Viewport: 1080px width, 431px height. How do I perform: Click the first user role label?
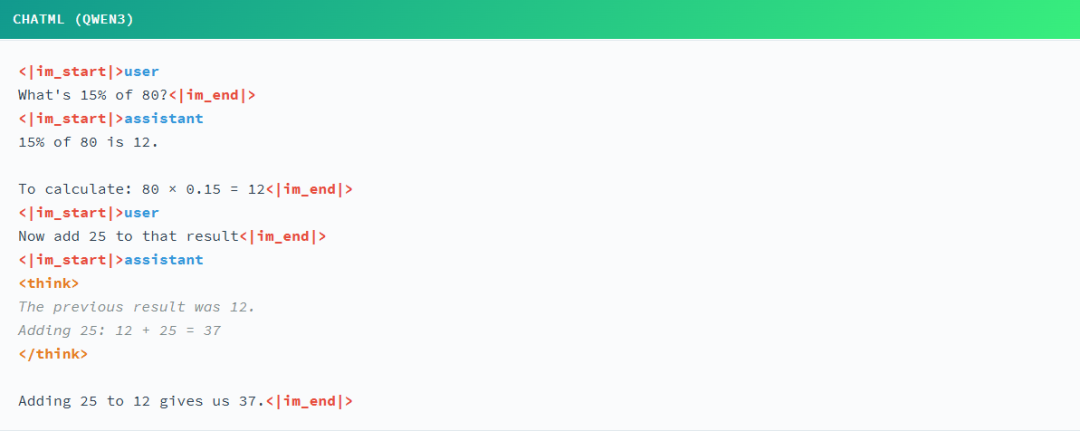pos(141,71)
